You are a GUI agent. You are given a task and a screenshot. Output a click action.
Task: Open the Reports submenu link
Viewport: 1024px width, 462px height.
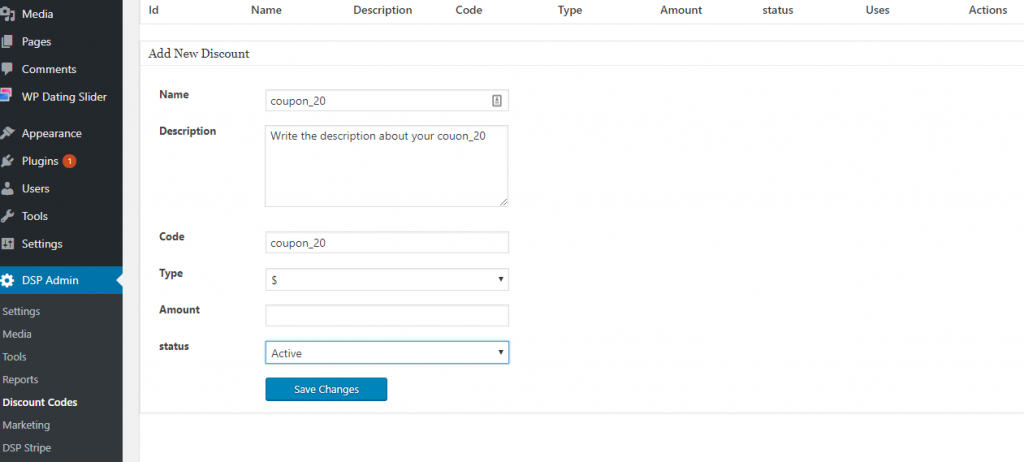[x=21, y=379]
